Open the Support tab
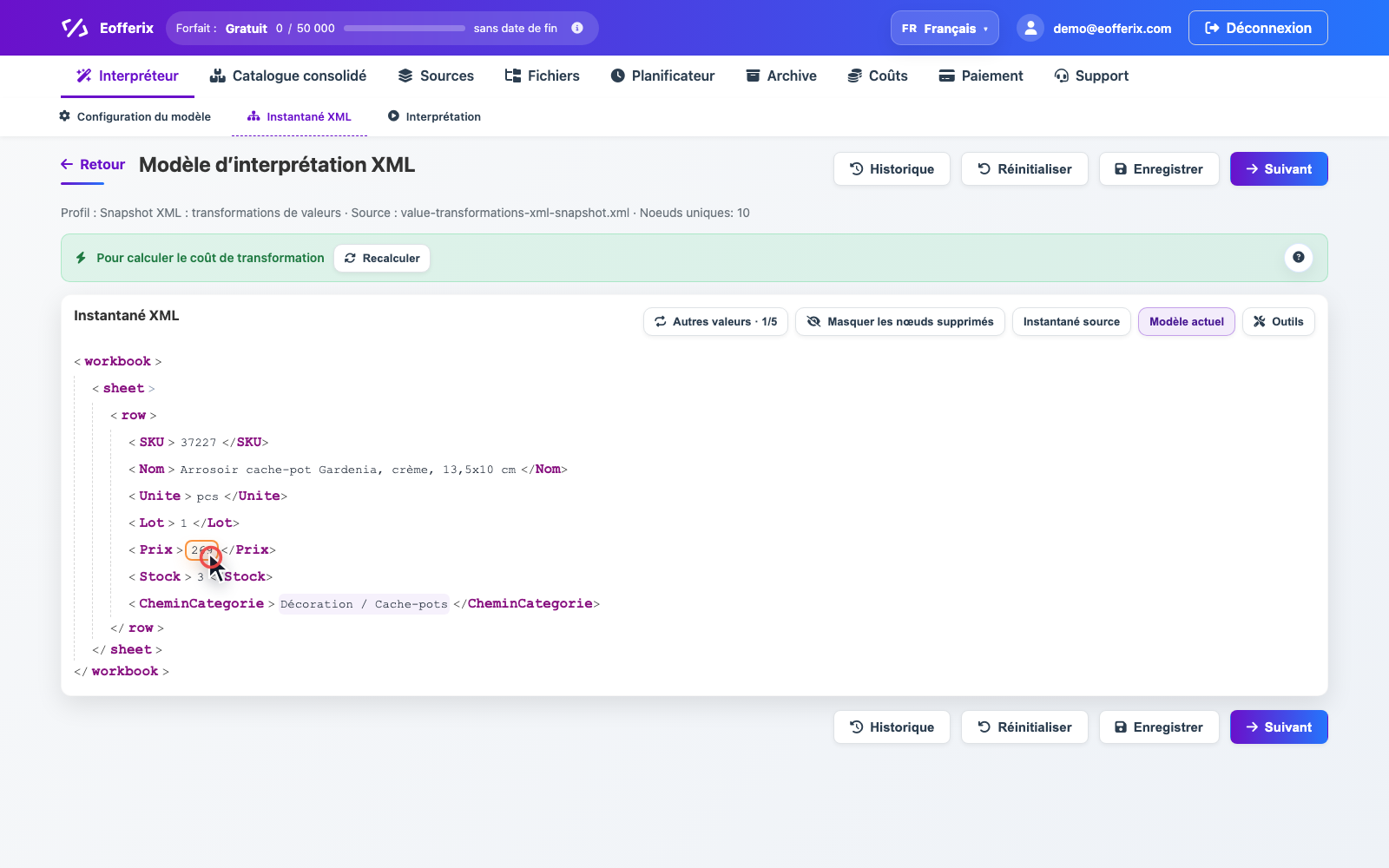Screen dimensions: 1389x868 click(x=1091, y=76)
